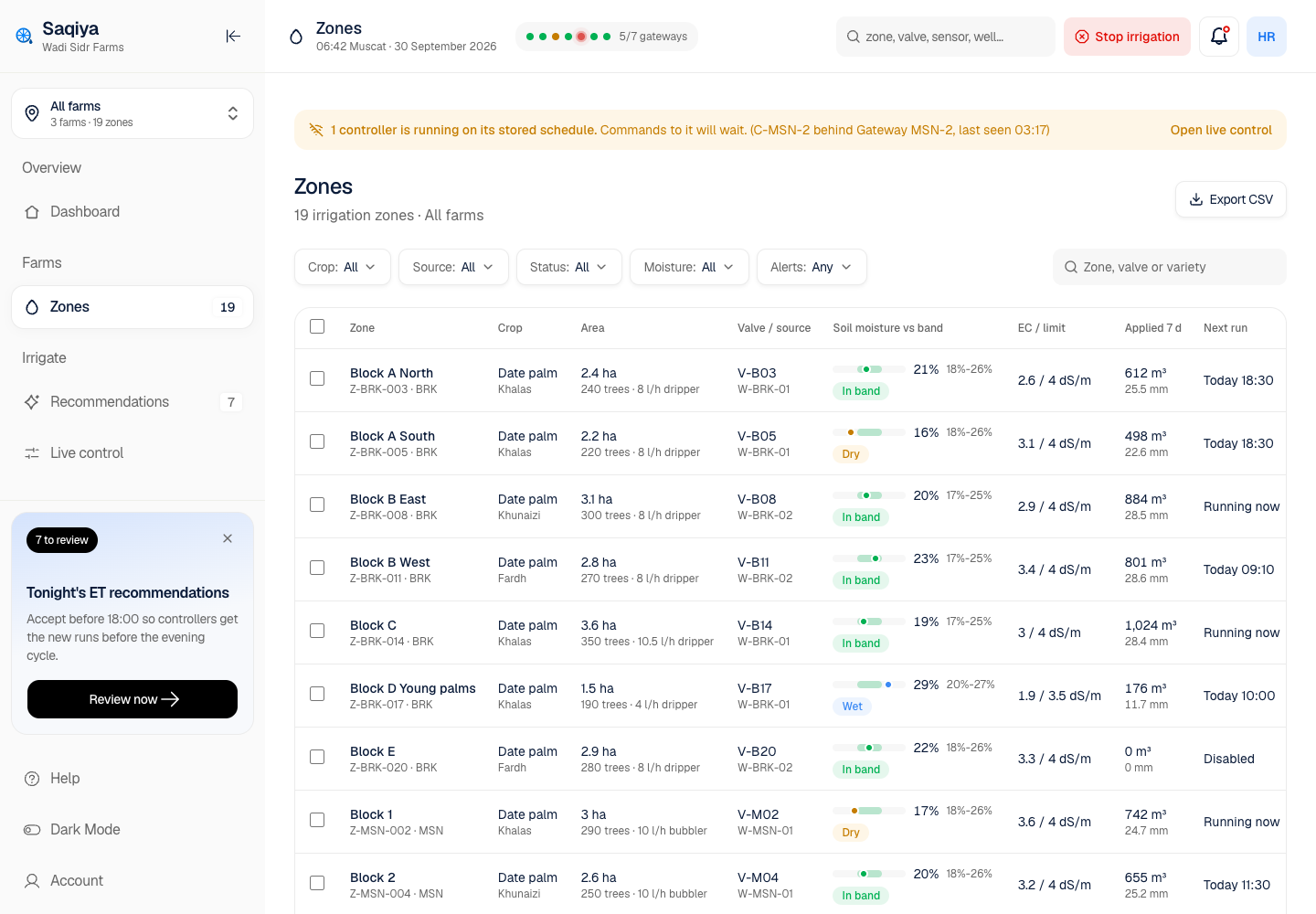Click the water drop icon beside Zones title
The height and width of the screenshot is (914, 1316).
[x=296, y=37]
